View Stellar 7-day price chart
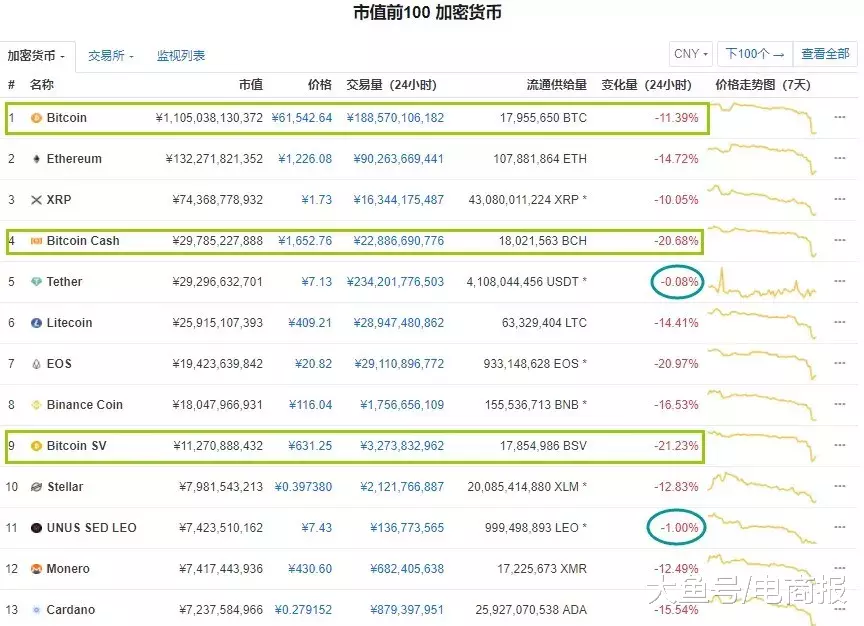The image size is (864, 626). (762, 487)
